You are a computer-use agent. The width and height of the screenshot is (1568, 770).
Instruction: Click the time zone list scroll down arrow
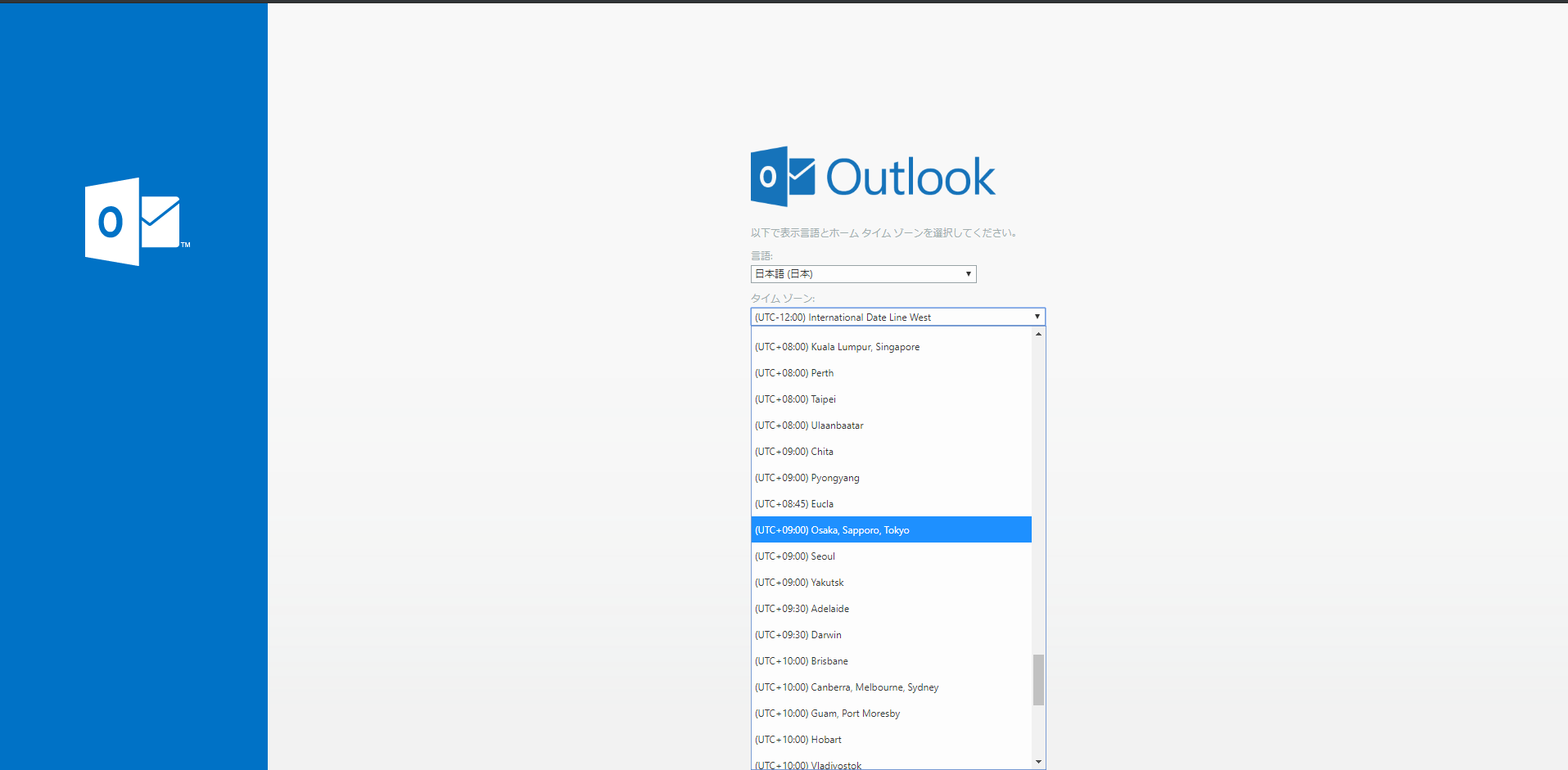pos(1038,762)
